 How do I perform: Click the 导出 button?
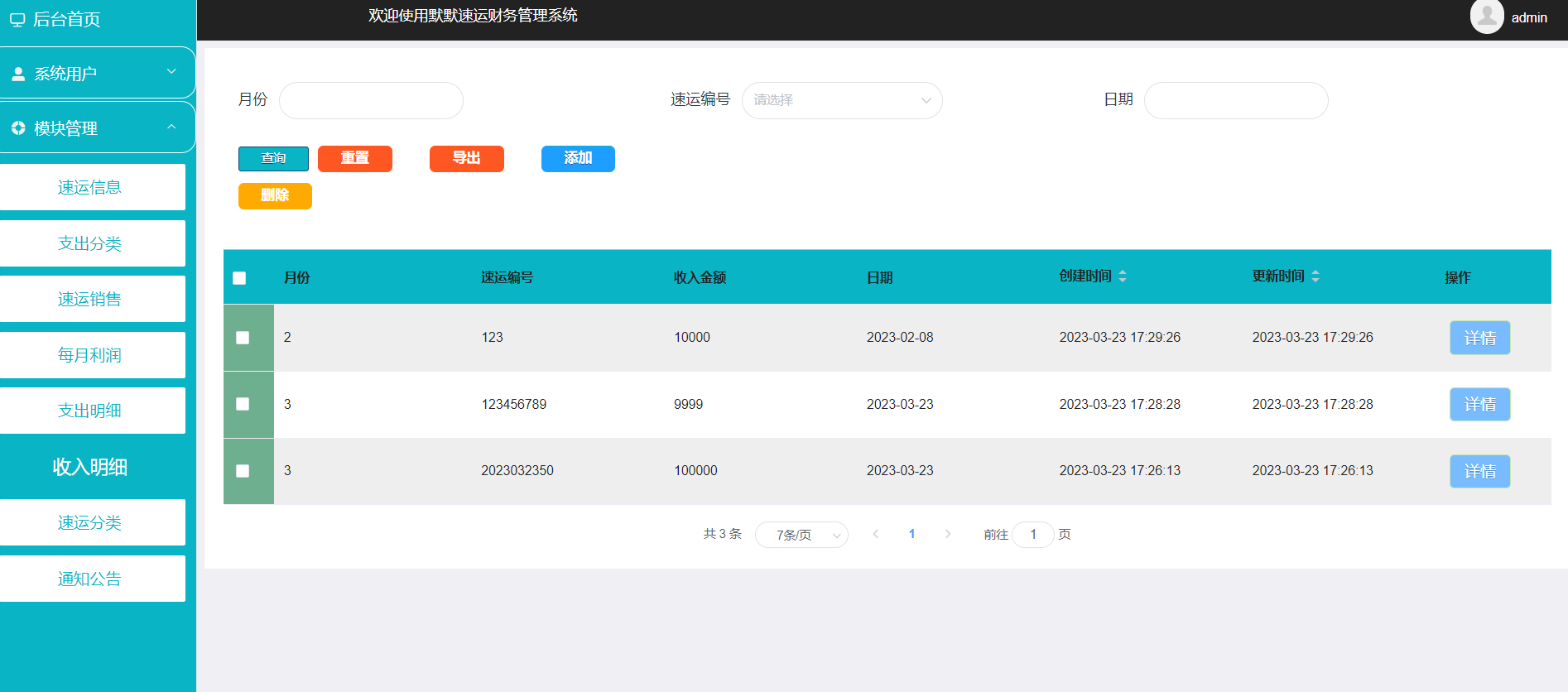coord(467,159)
